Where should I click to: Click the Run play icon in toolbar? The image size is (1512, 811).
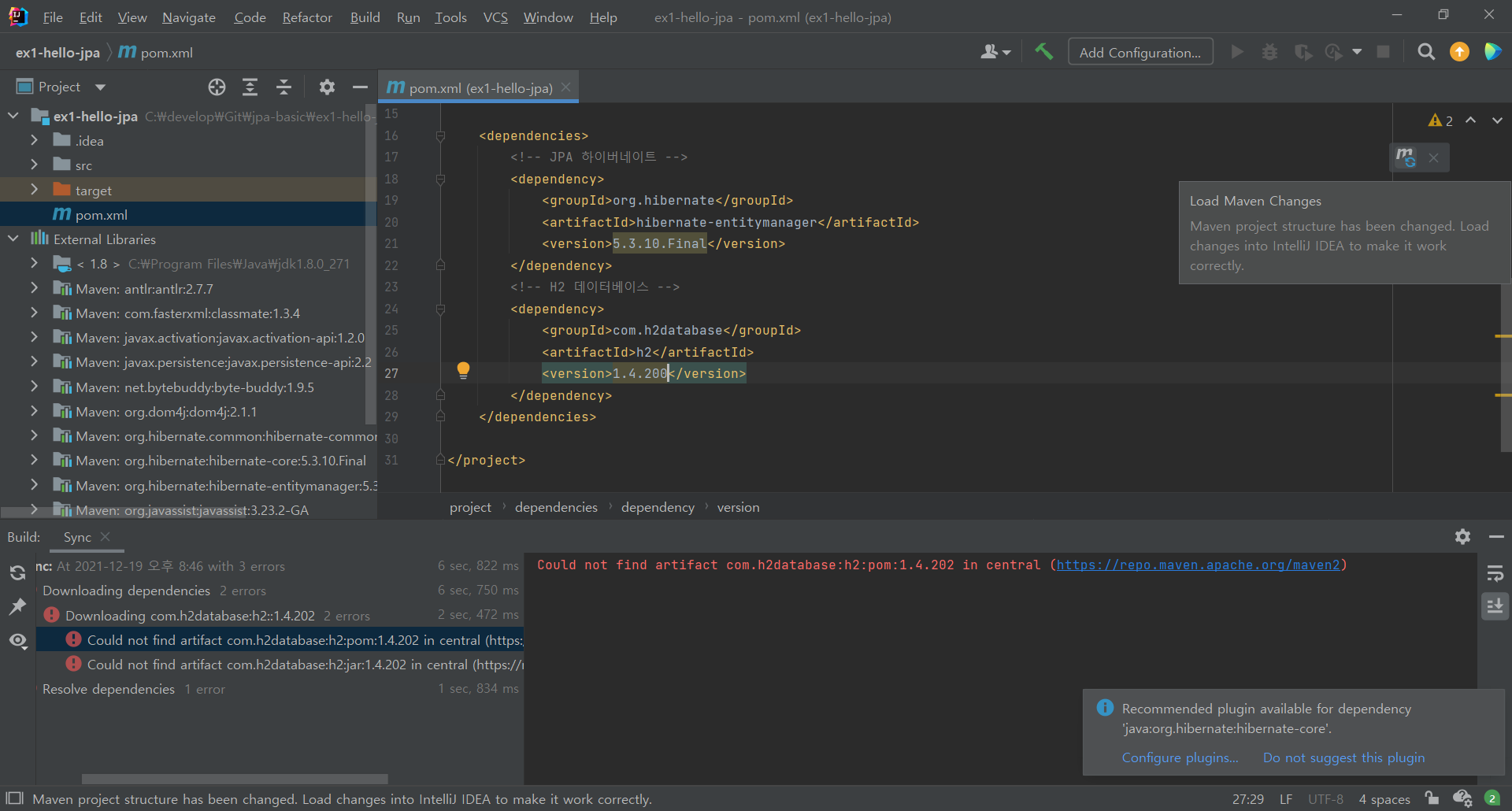[x=1237, y=52]
